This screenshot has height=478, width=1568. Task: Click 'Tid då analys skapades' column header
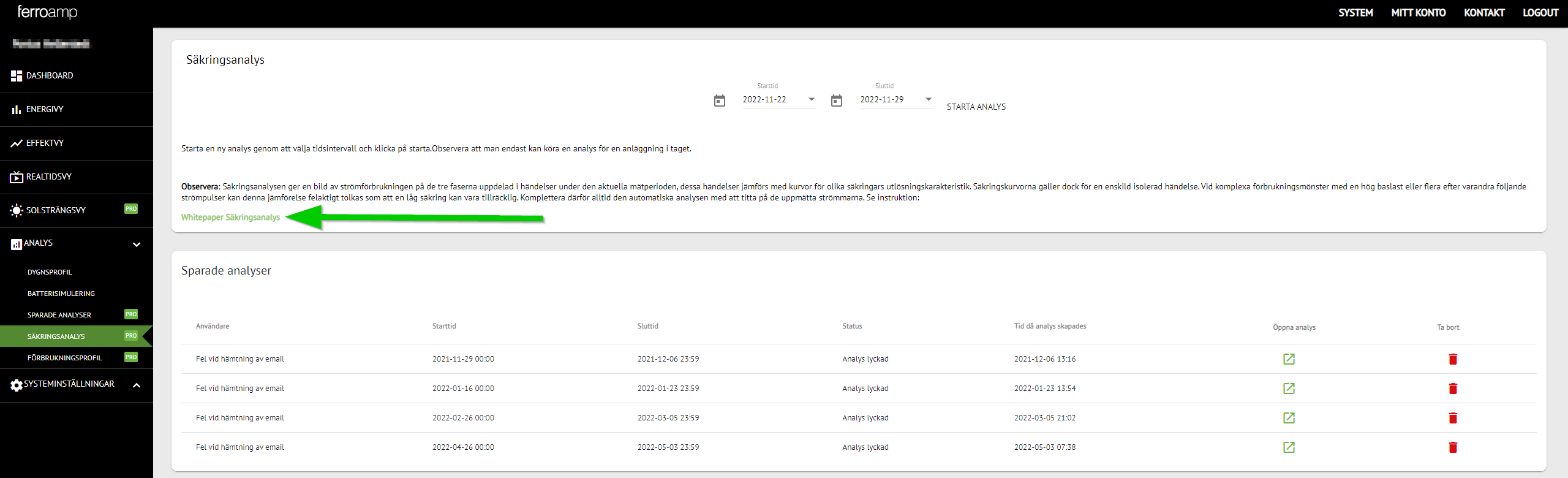point(1050,326)
